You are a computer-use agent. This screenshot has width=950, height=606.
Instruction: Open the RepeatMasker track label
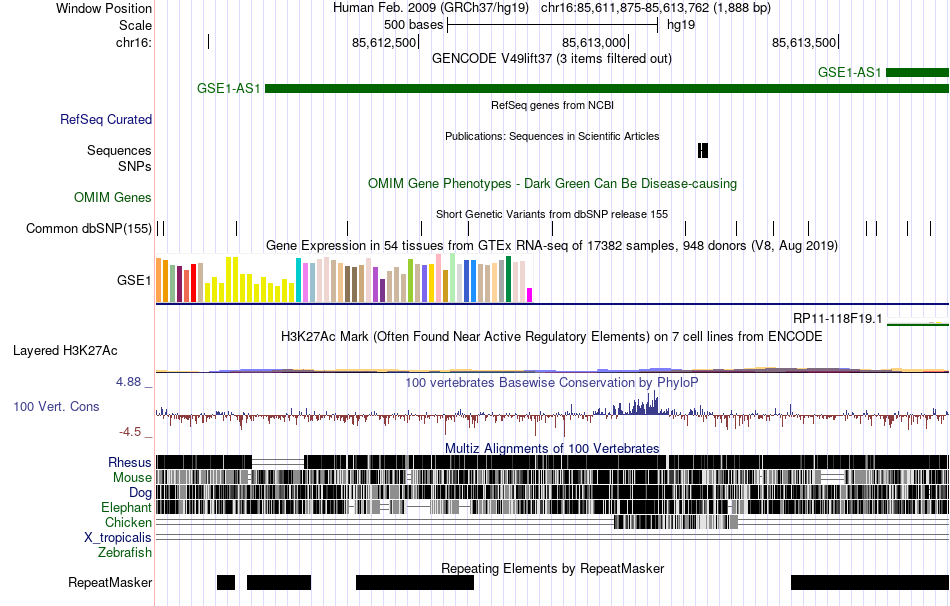pyautogui.click(x=110, y=582)
